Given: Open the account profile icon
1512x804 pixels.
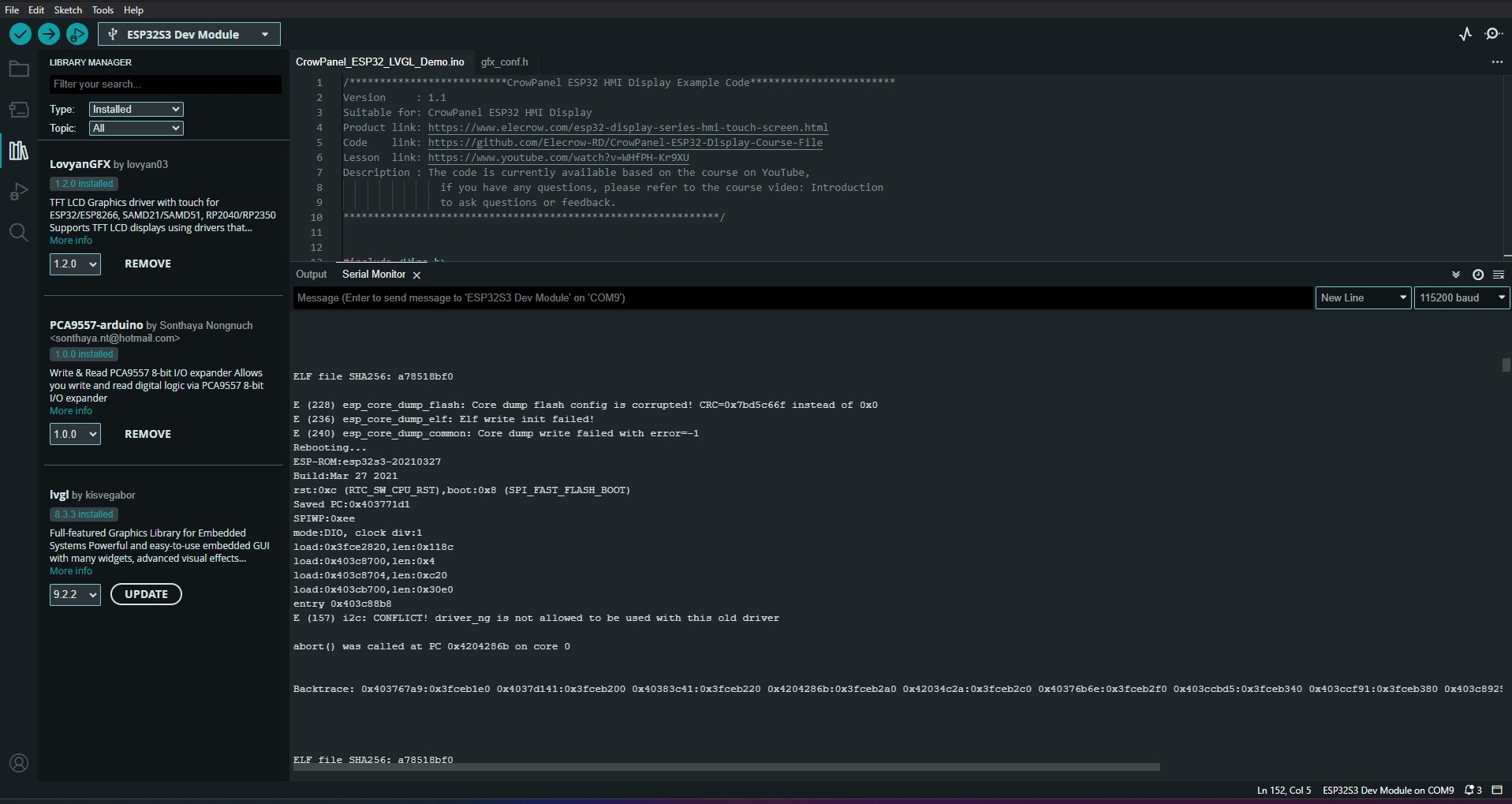Looking at the screenshot, I should pyautogui.click(x=19, y=763).
